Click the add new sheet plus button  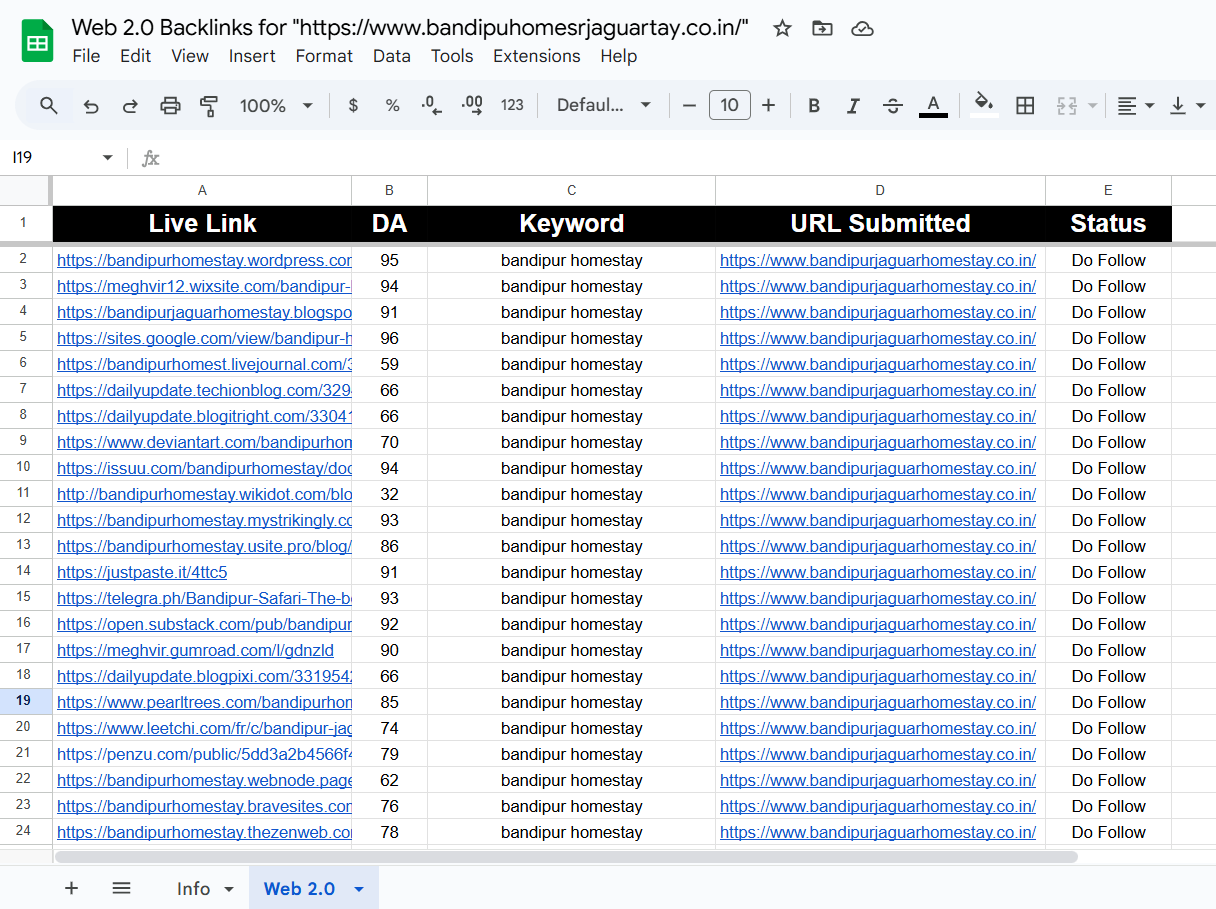pyautogui.click(x=71, y=888)
